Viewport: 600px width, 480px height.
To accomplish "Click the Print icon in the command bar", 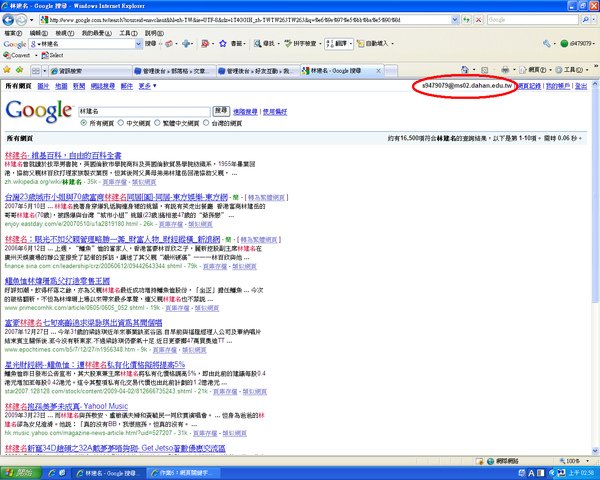I will tap(505, 70).
